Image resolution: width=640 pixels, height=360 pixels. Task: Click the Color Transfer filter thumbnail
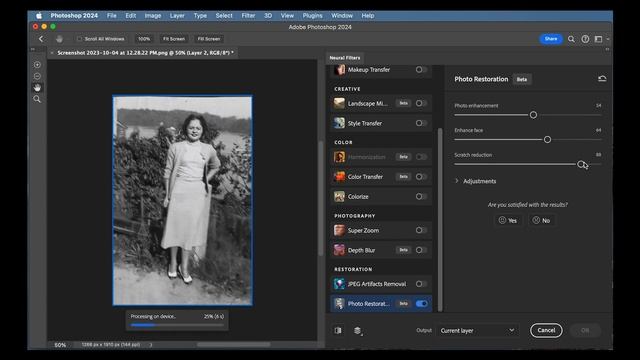pos(339,176)
